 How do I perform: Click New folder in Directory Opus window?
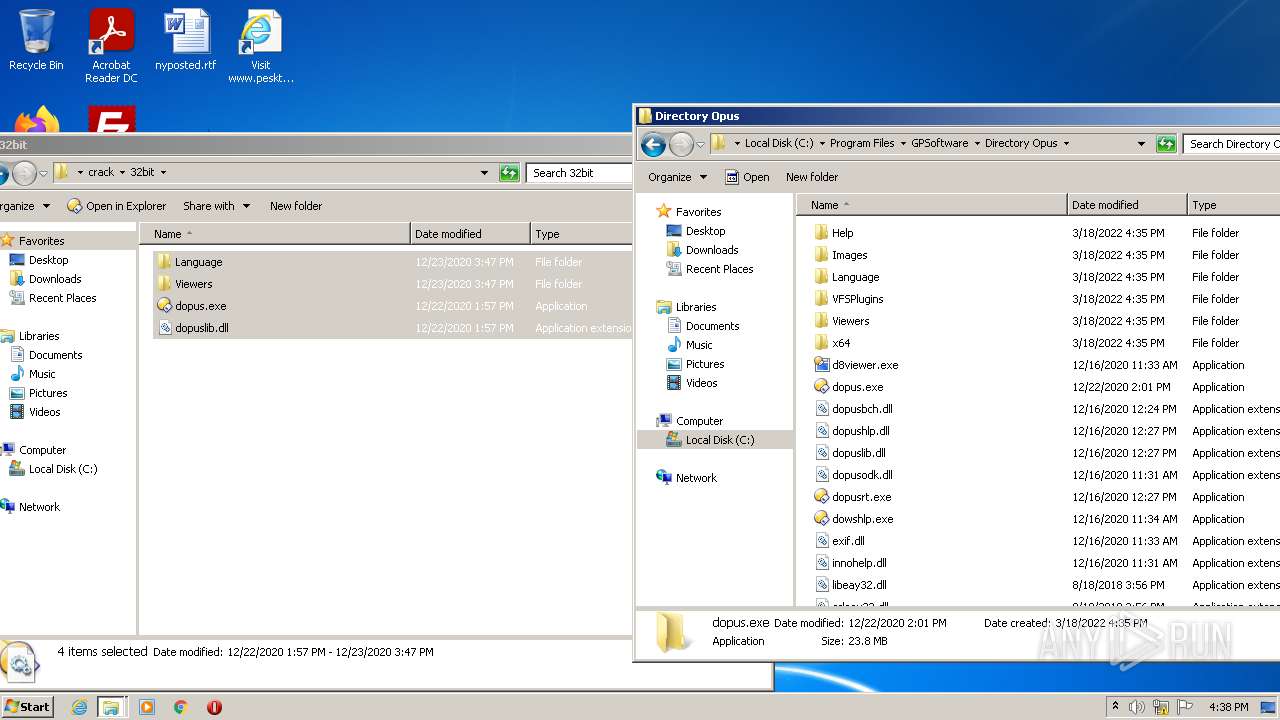[812, 177]
